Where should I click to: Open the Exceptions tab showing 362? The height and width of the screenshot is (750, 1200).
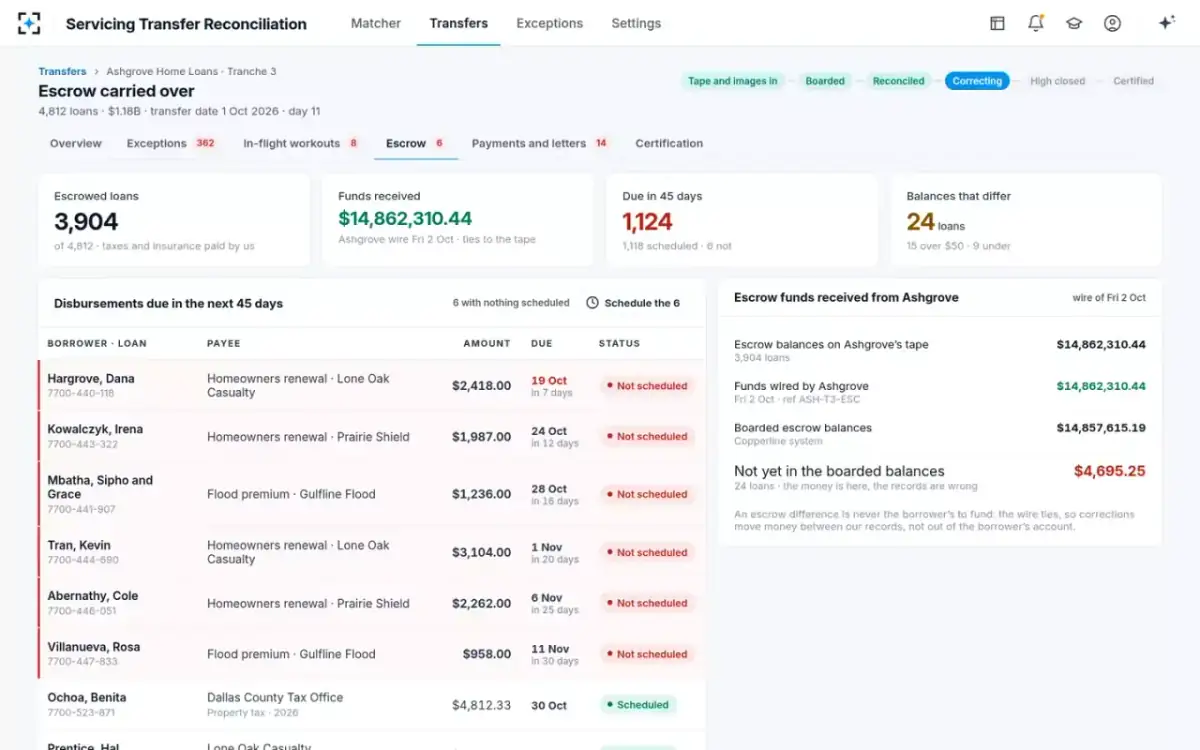coord(171,143)
